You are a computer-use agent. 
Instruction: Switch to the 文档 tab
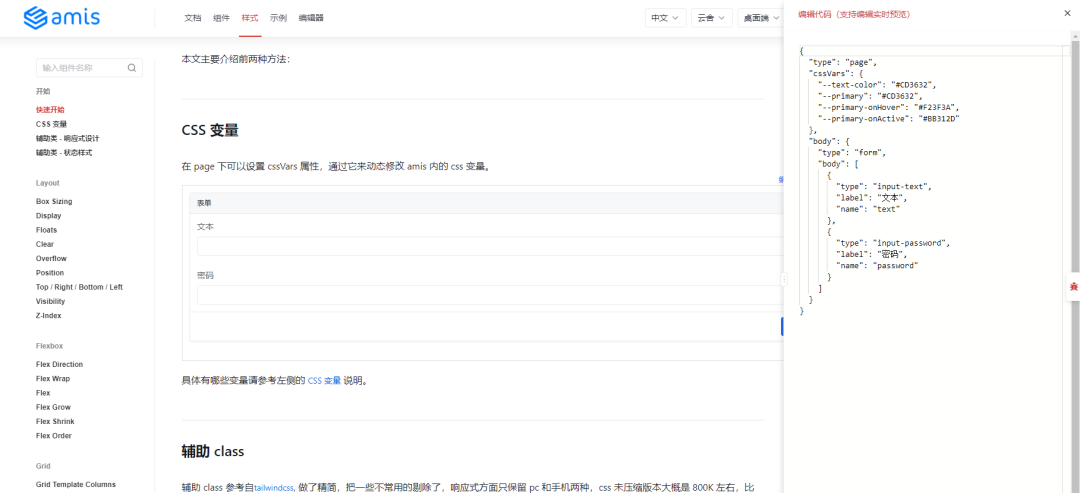[193, 18]
